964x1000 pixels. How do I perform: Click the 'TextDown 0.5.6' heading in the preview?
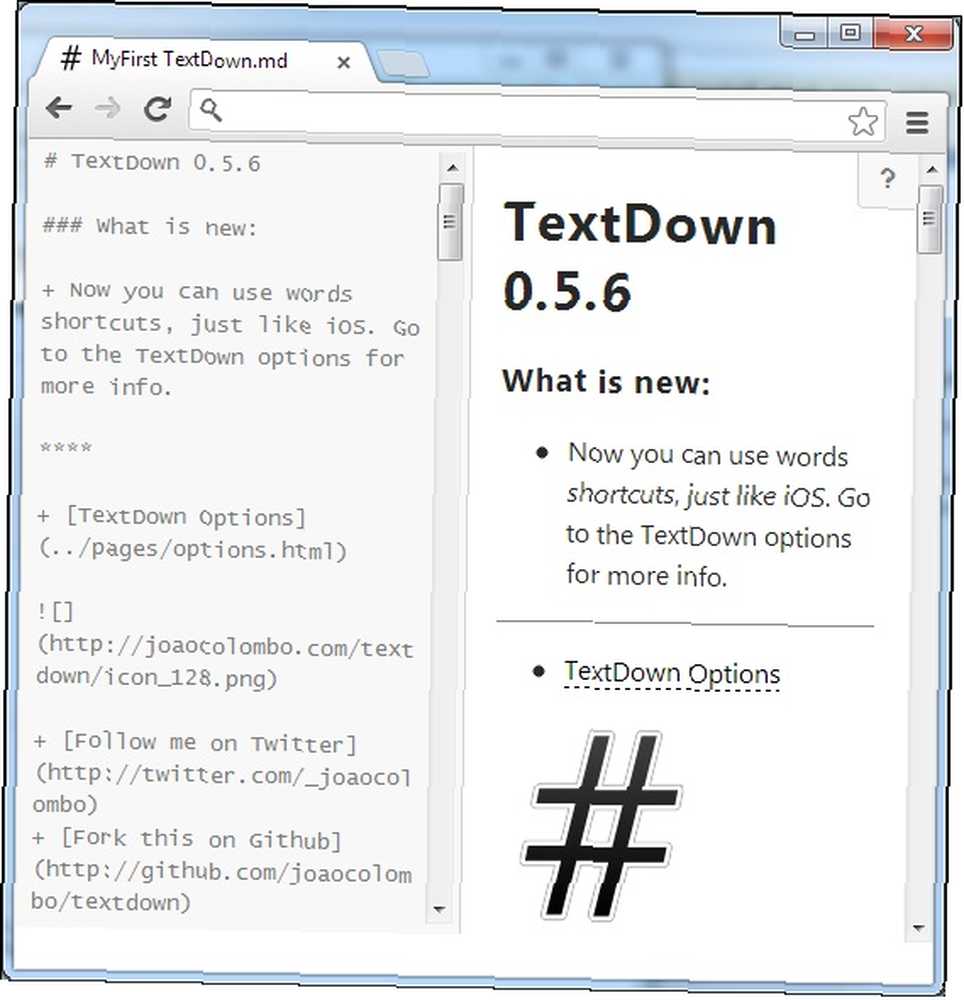click(639, 256)
